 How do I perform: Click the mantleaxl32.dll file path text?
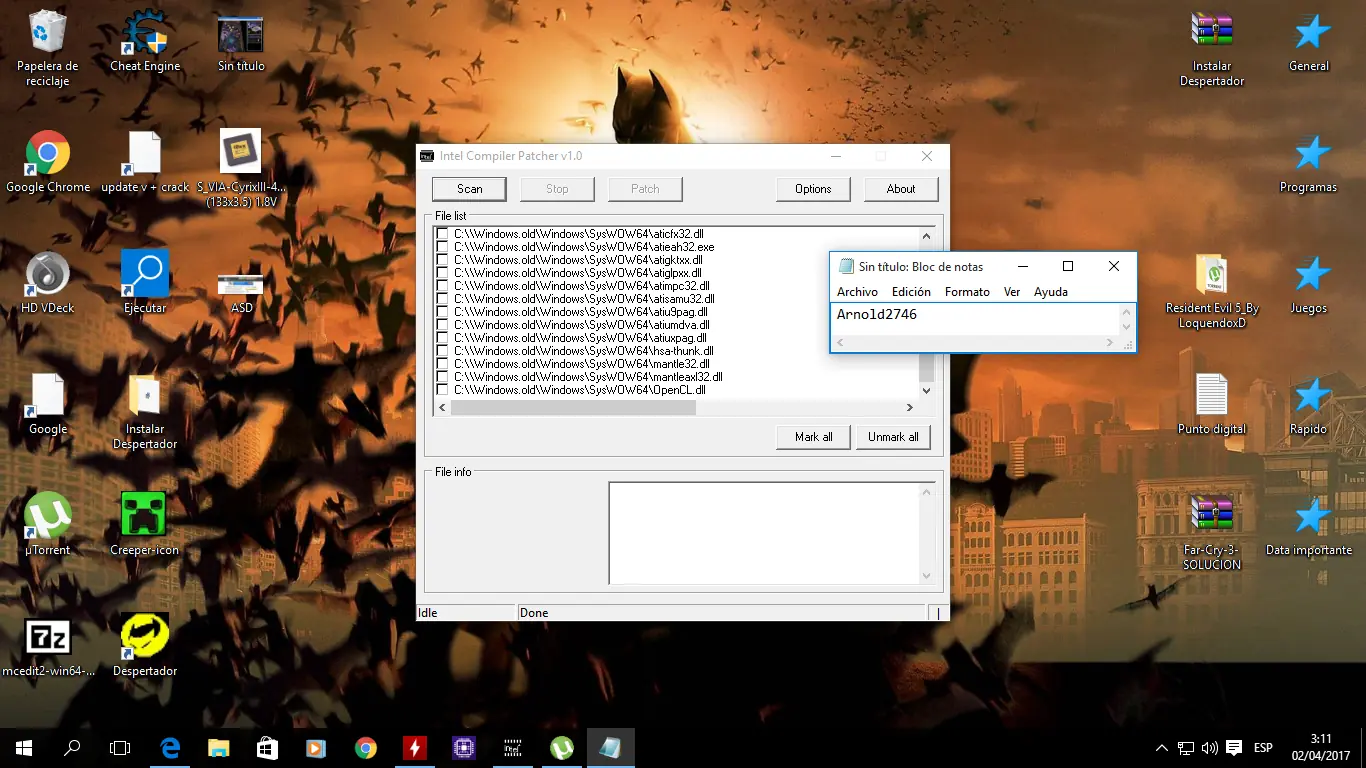coord(588,377)
